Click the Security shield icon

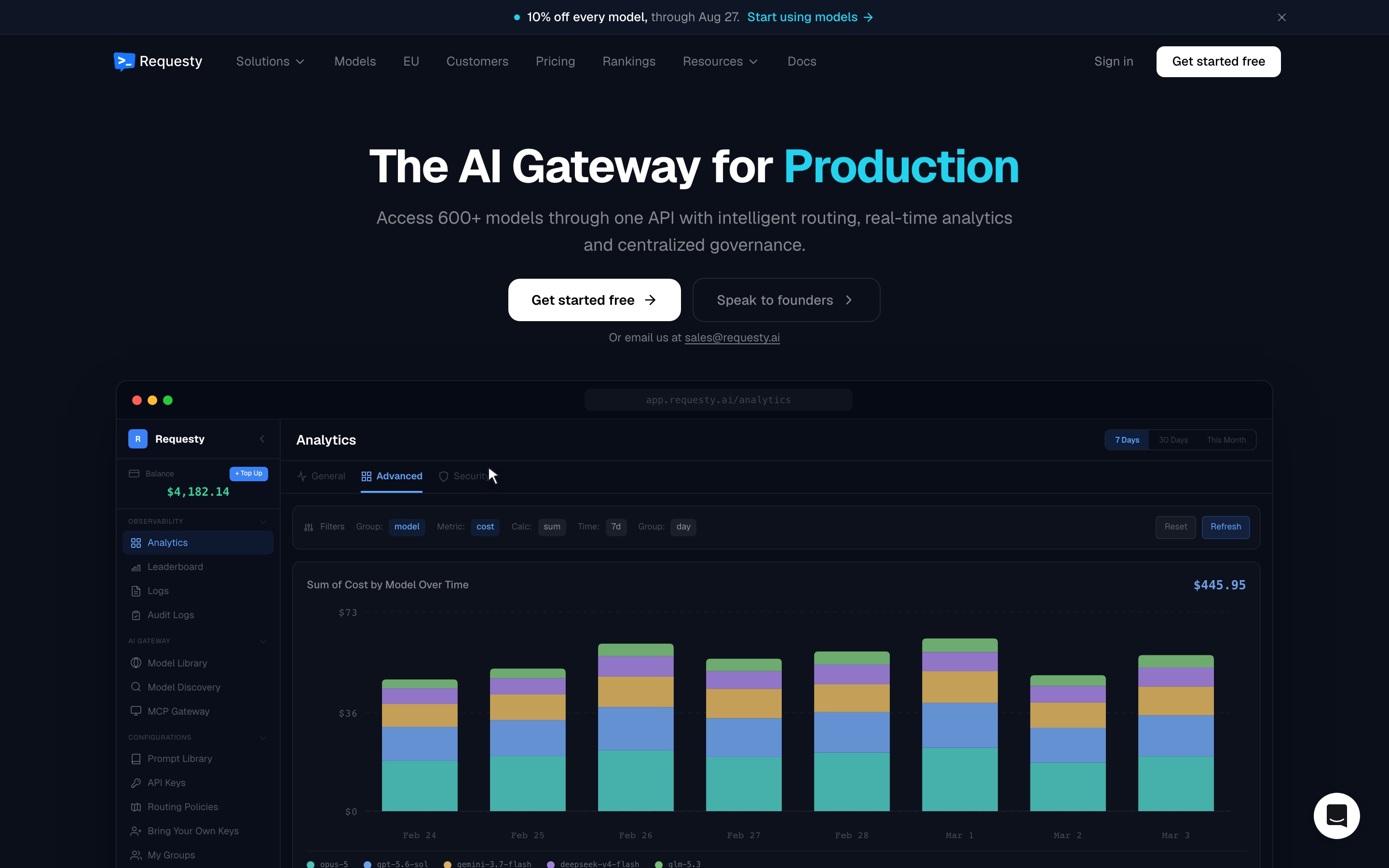point(444,476)
